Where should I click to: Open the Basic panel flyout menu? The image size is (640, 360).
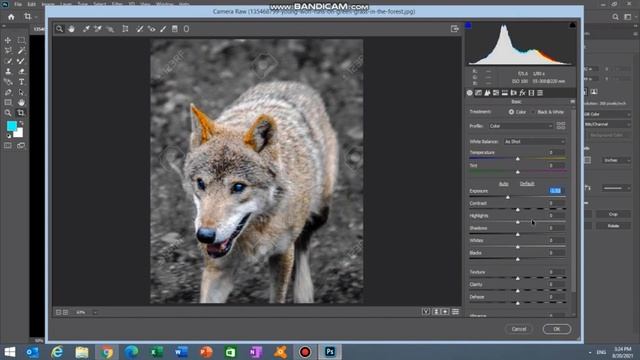point(572,102)
